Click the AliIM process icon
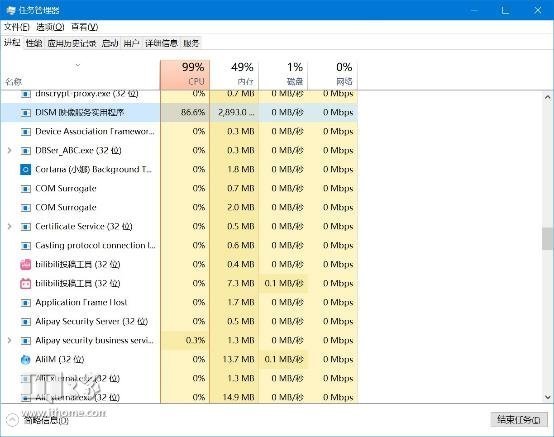 click(25, 360)
